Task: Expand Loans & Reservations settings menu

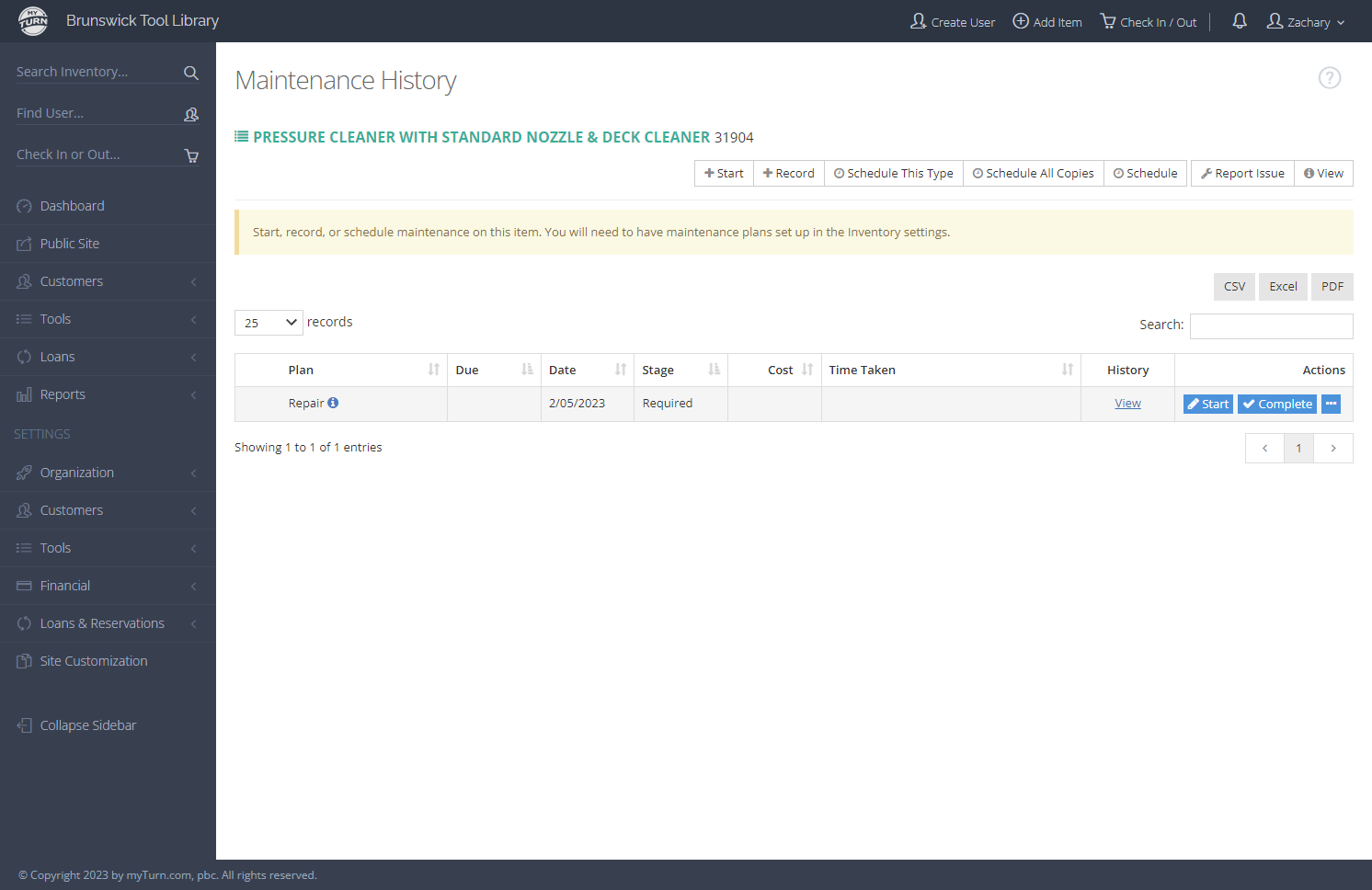Action: [x=108, y=623]
